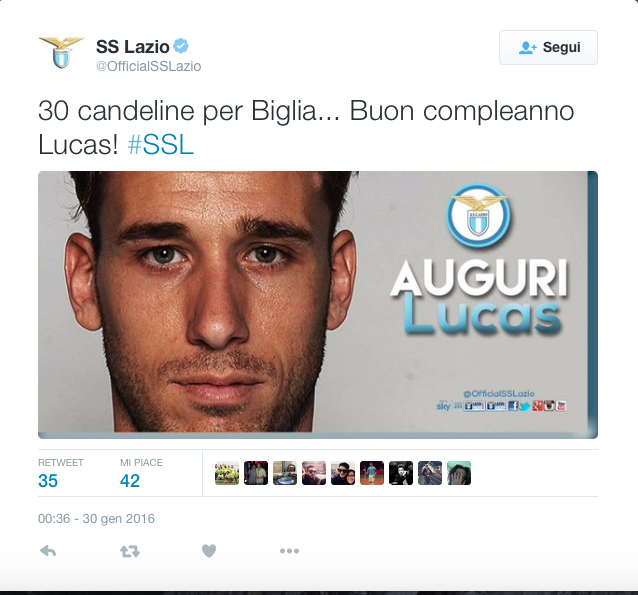Click the reply arrow icon
The image size is (638, 595).
point(48,551)
